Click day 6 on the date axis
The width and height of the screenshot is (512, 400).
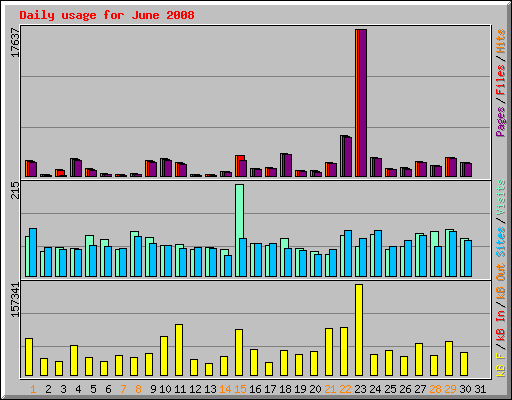pyautogui.click(x=108, y=389)
